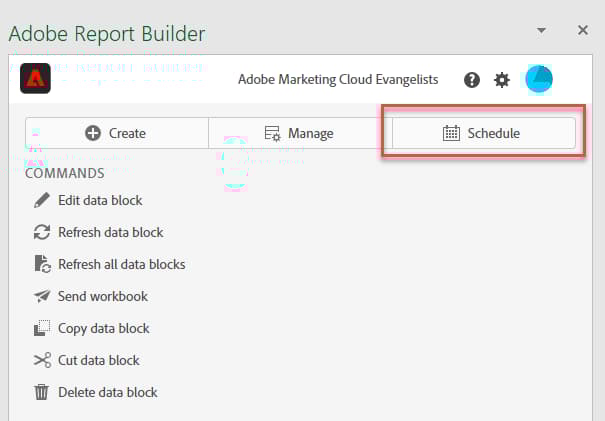Select the Send workbook command
Viewport: 605px width, 421px height.
[x=102, y=296]
